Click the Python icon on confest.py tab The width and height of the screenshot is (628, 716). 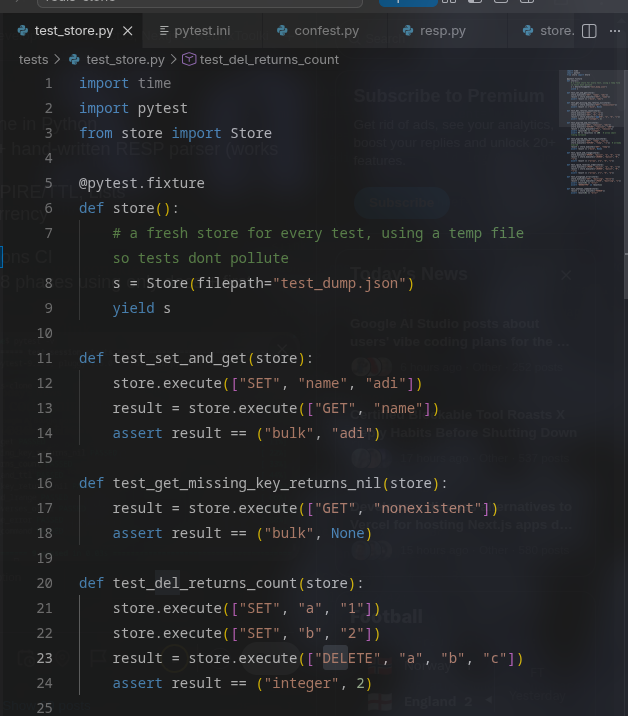(x=282, y=31)
